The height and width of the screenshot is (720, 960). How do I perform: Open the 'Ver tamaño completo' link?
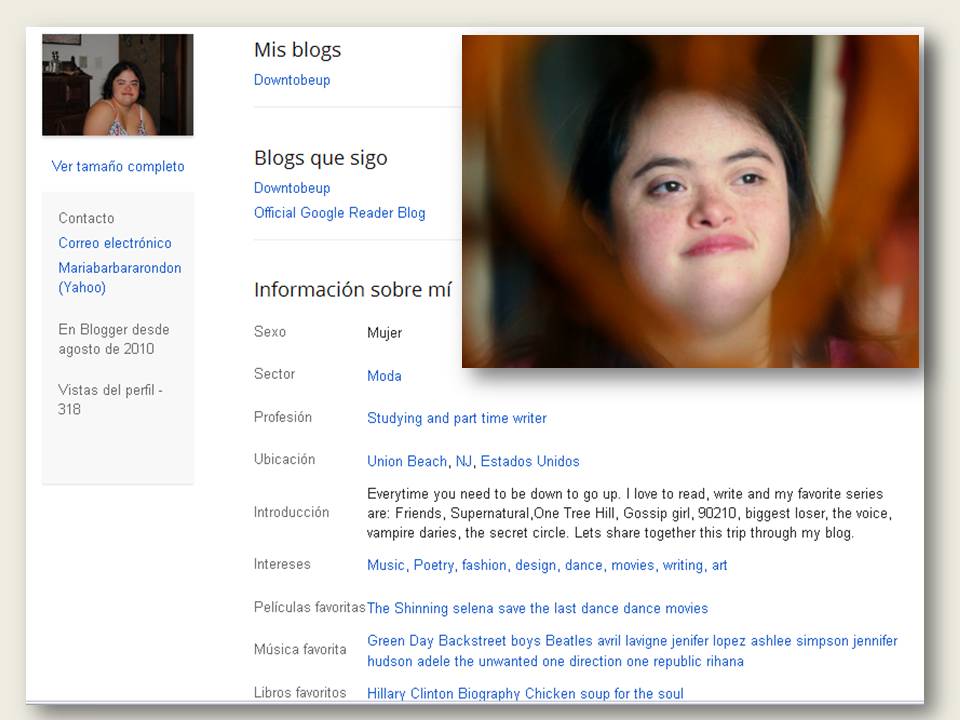(x=118, y=167)
